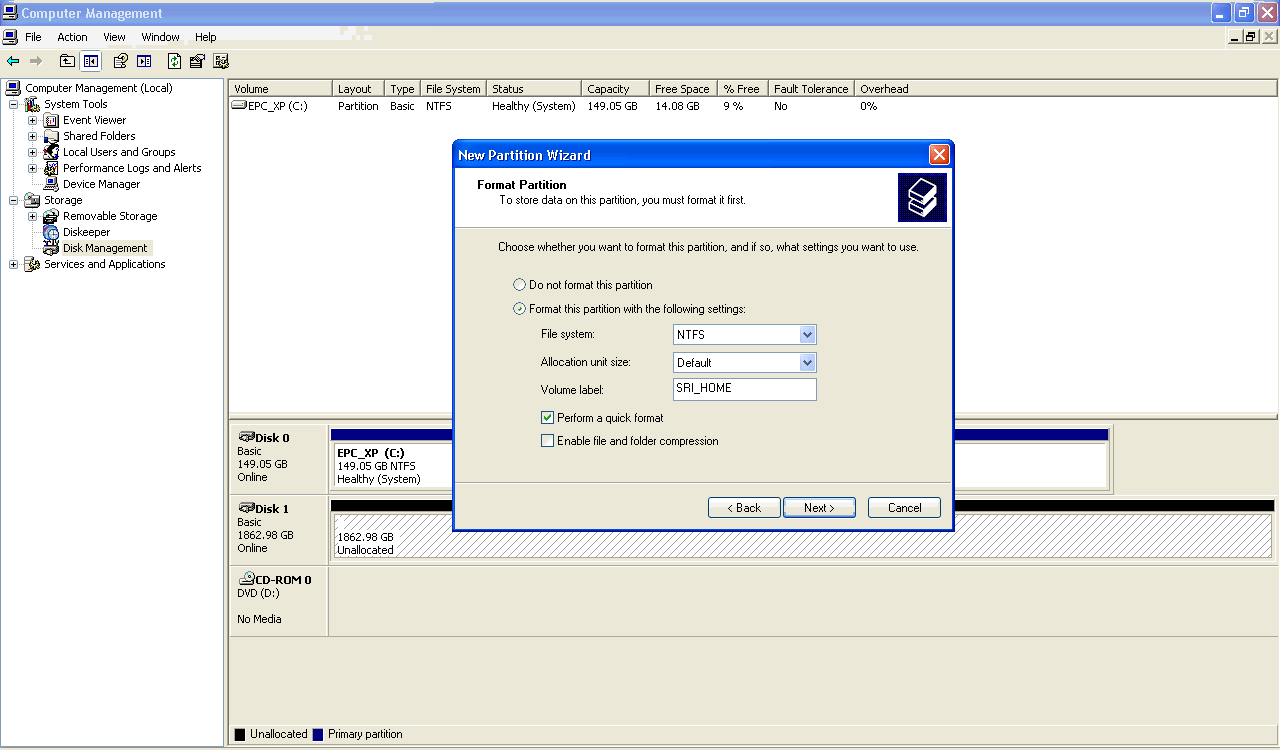
Task: Click the Free Space column header
Action: [x=682, y=89]
